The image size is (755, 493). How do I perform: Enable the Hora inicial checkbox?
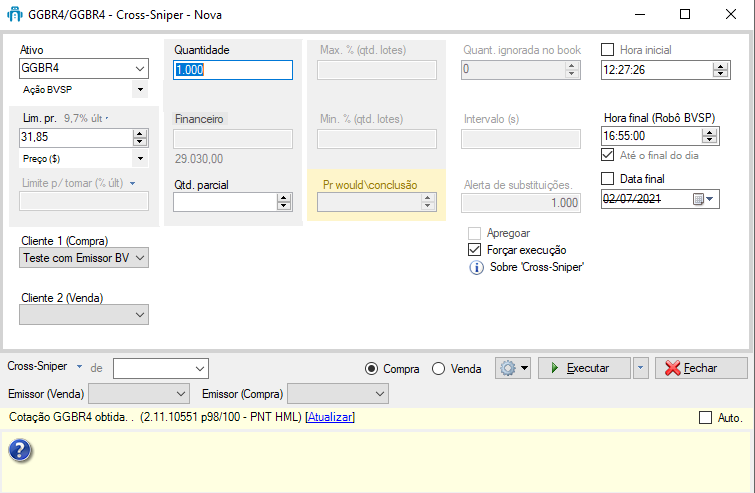click(x=608, y=50)
